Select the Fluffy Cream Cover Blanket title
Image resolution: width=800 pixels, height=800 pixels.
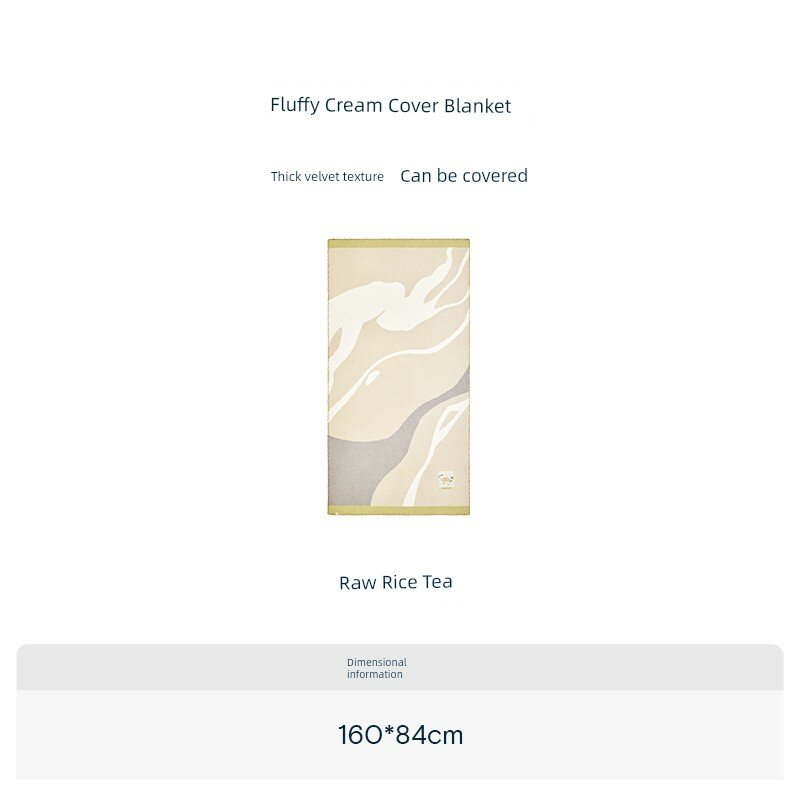(x=390, y=106)
